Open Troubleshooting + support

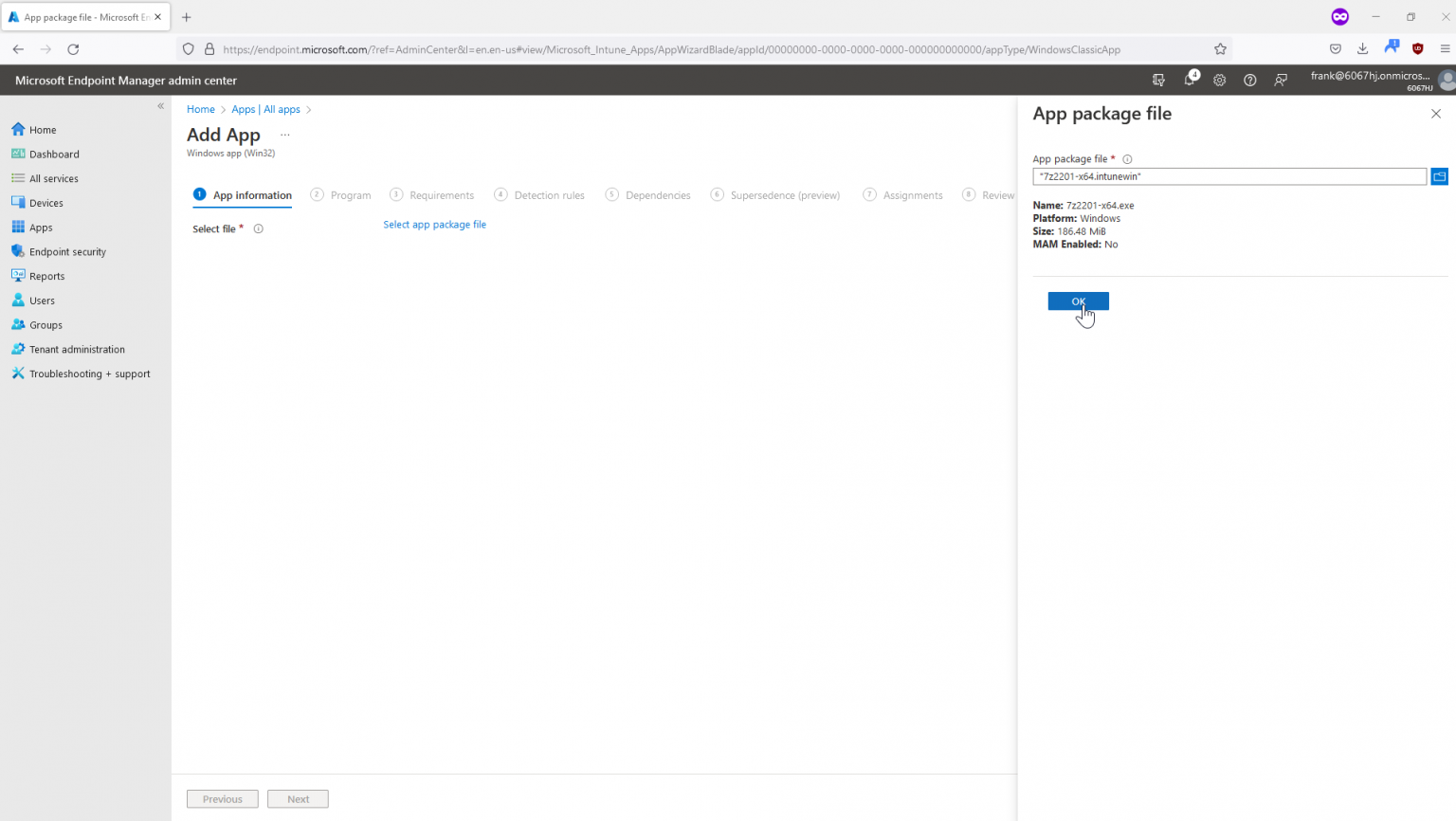(89, 374)
